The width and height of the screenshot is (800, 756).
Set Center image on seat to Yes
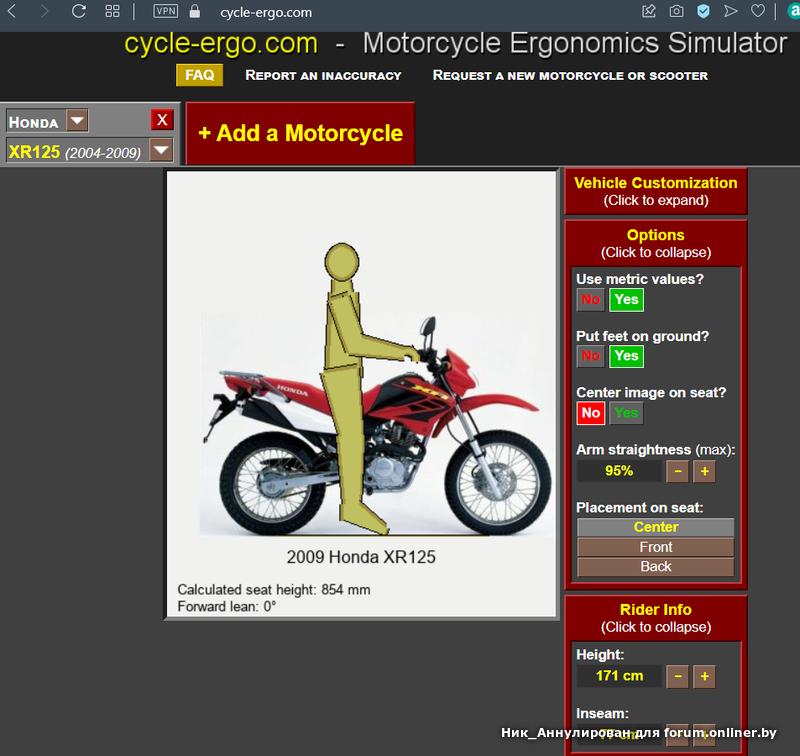(x=626, y=413)
